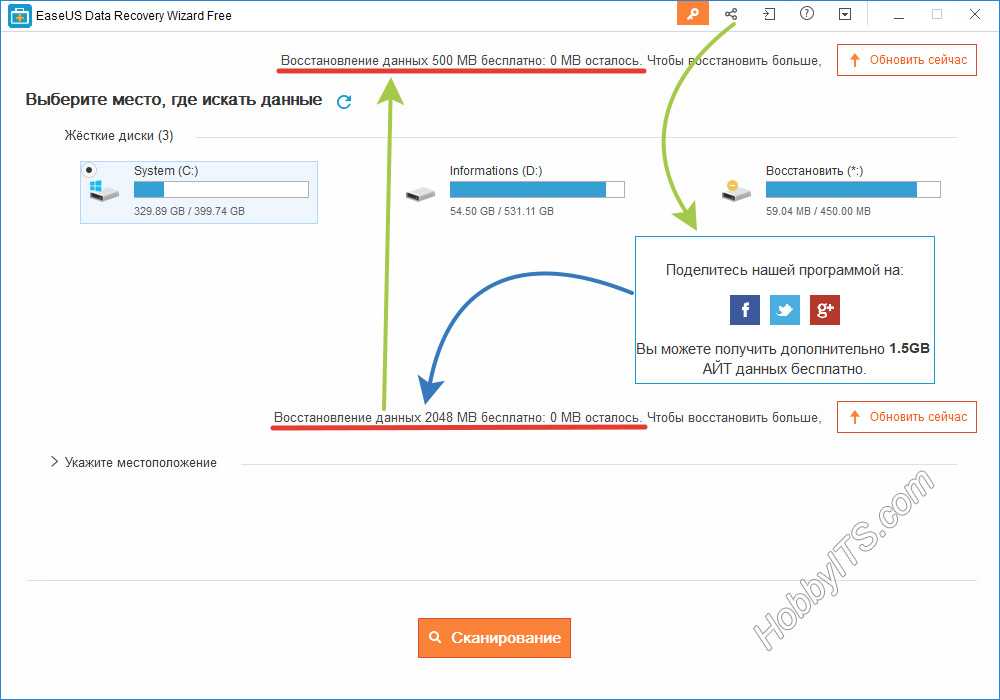
Task: Refresh the disk list with the refresh icon
Action: (344, 101)
